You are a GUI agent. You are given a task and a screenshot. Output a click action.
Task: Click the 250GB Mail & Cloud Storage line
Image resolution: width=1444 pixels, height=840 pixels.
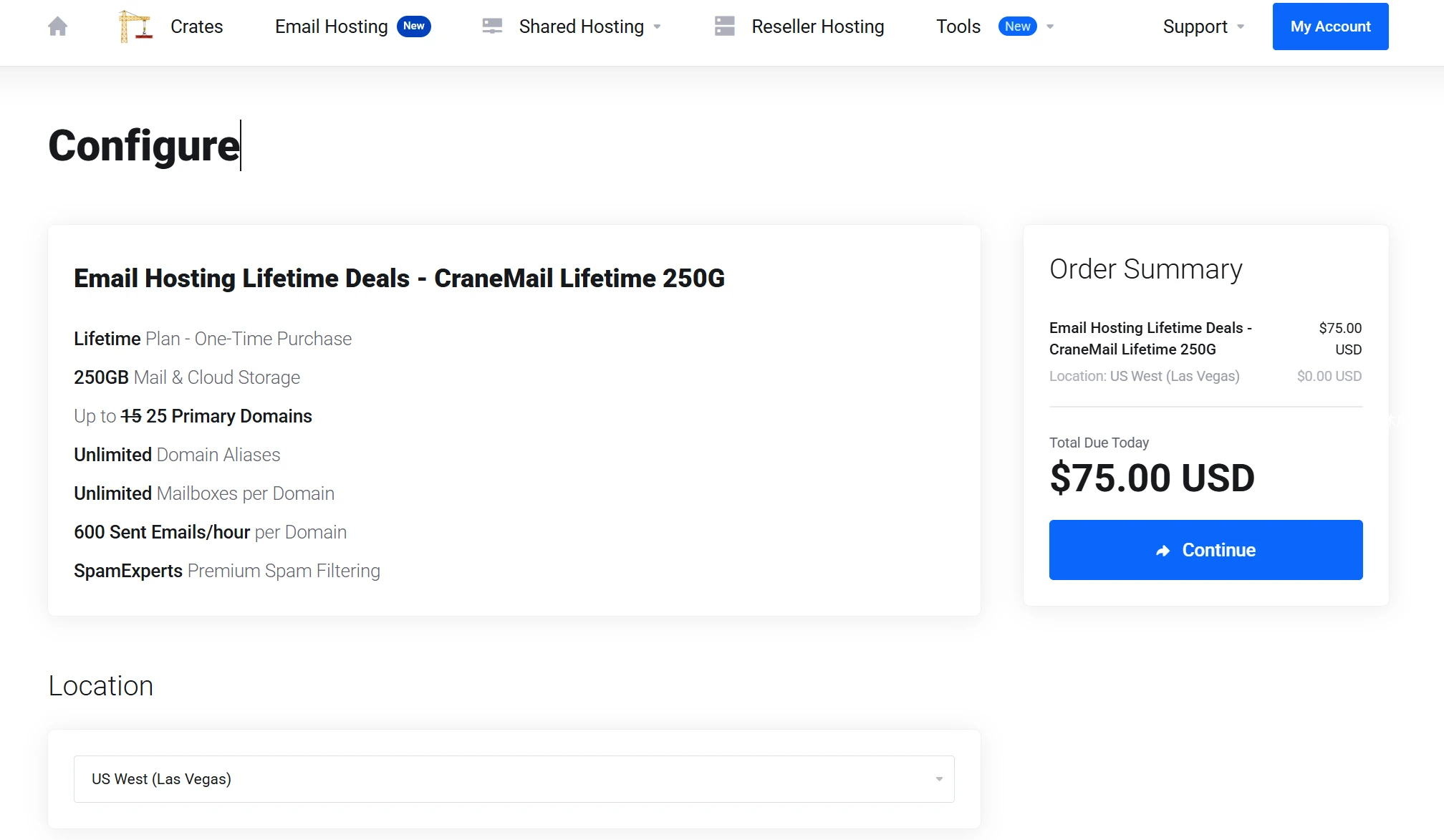[187, 377]
